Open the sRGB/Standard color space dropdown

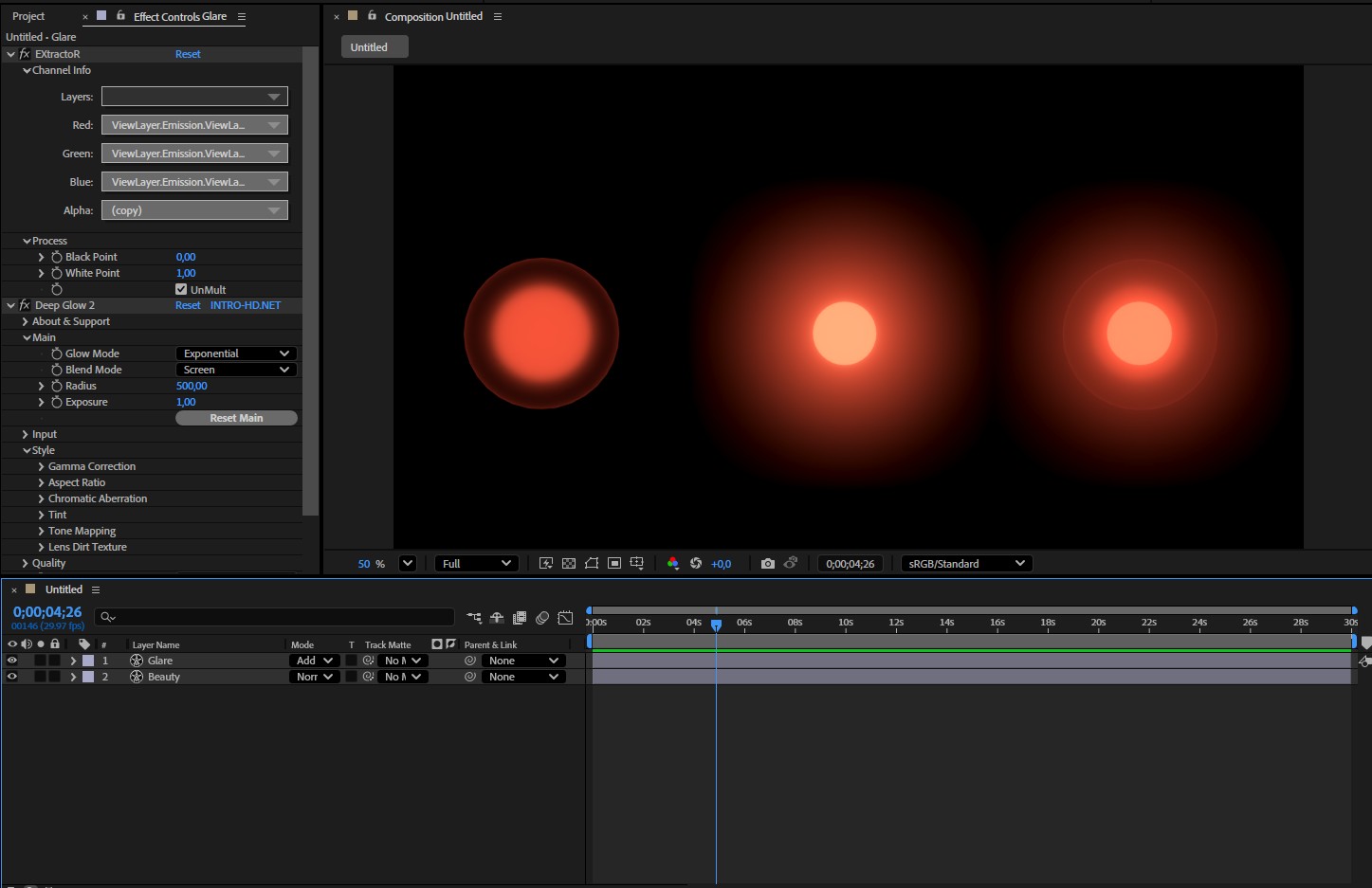966,564
